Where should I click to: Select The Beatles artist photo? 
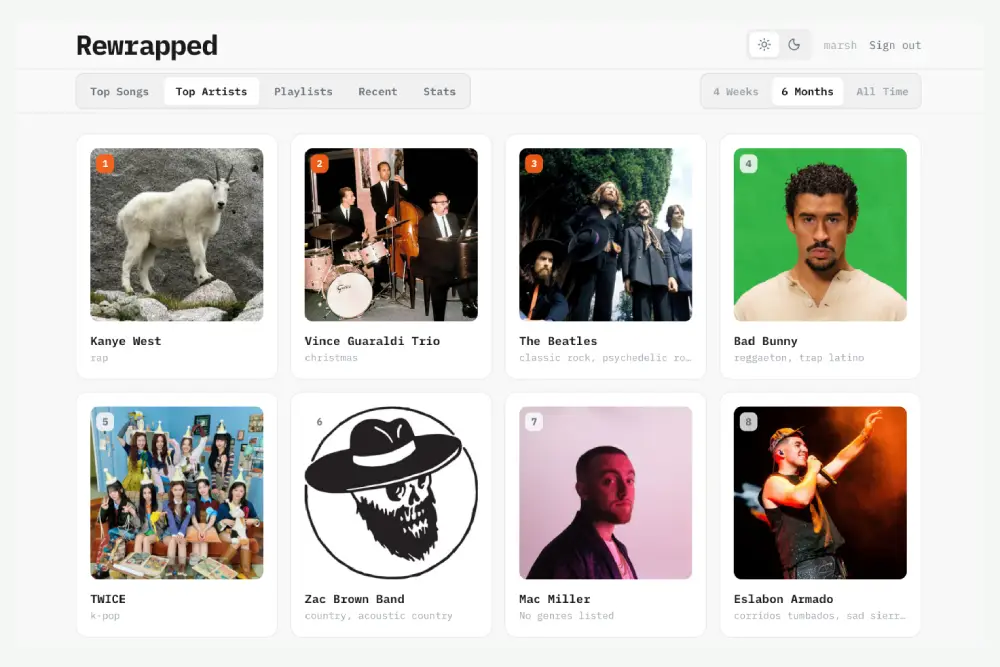(605, 235)
